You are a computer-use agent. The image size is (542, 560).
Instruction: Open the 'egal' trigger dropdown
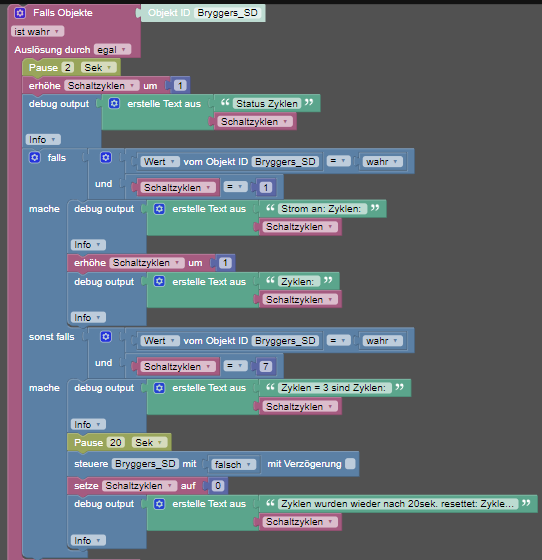[112, 50]
